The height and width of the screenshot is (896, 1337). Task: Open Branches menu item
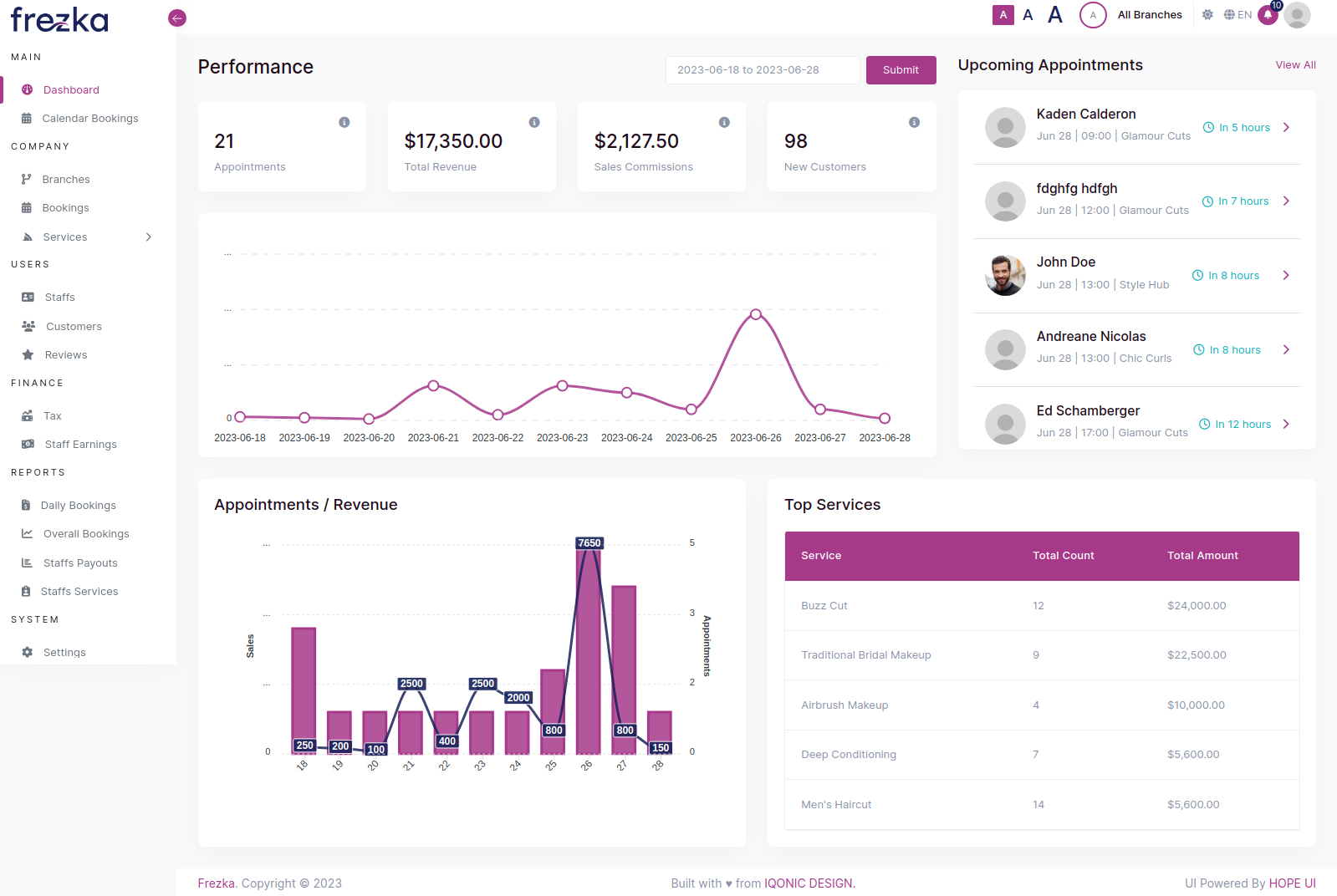click(66, 179)
